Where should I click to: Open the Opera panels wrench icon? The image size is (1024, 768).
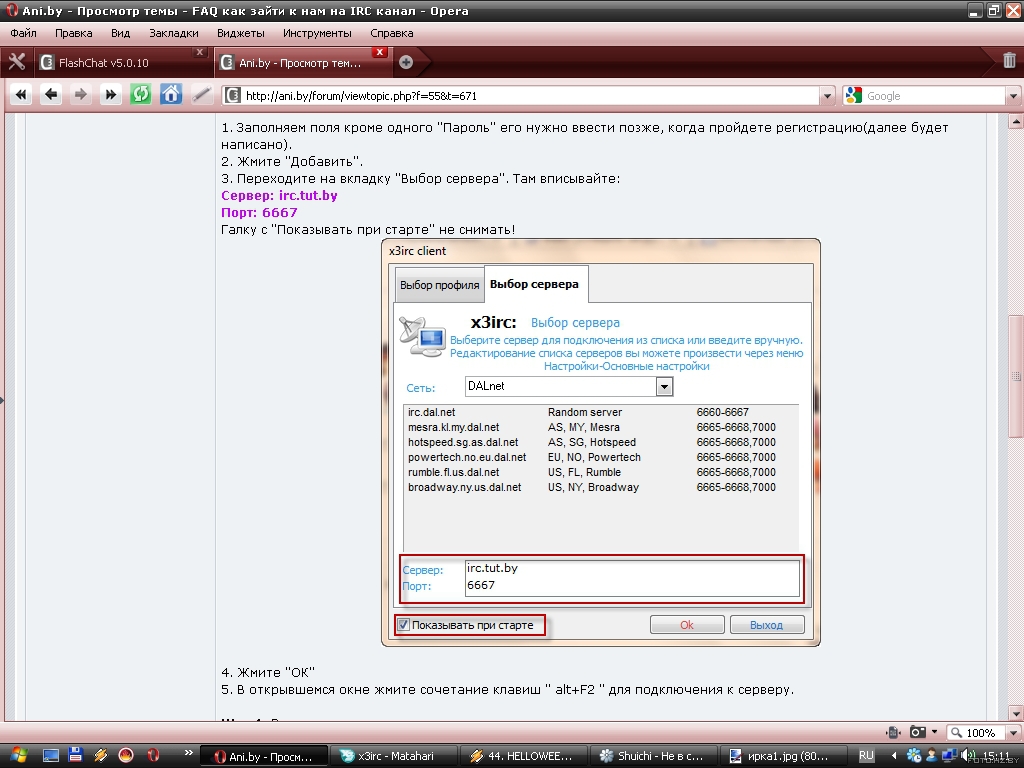point(16,62)
